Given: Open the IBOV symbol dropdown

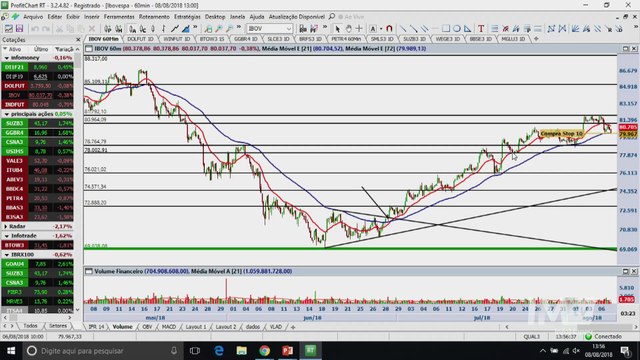Looking at the screenshot, I should tap(289, 29).
